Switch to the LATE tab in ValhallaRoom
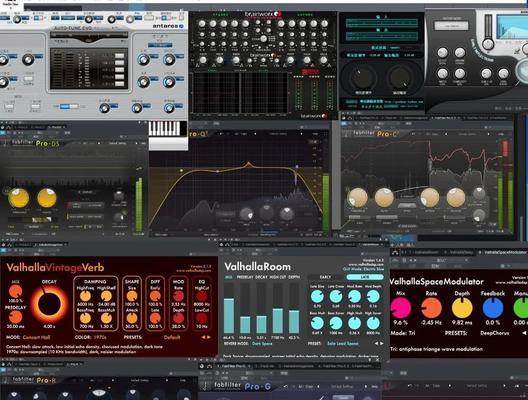The image size is (528, 400). pos(365,277)
